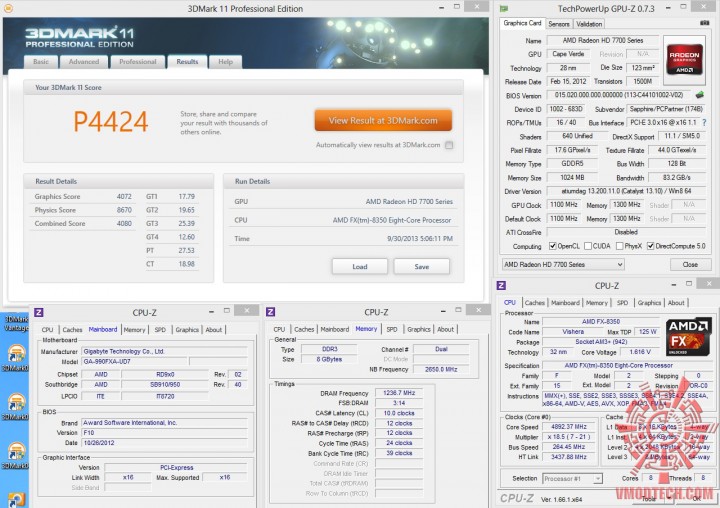This screenshot has width=720, height=508.
Task: Click the Core Voltage value 1.616 V
Action: (638, 352)
